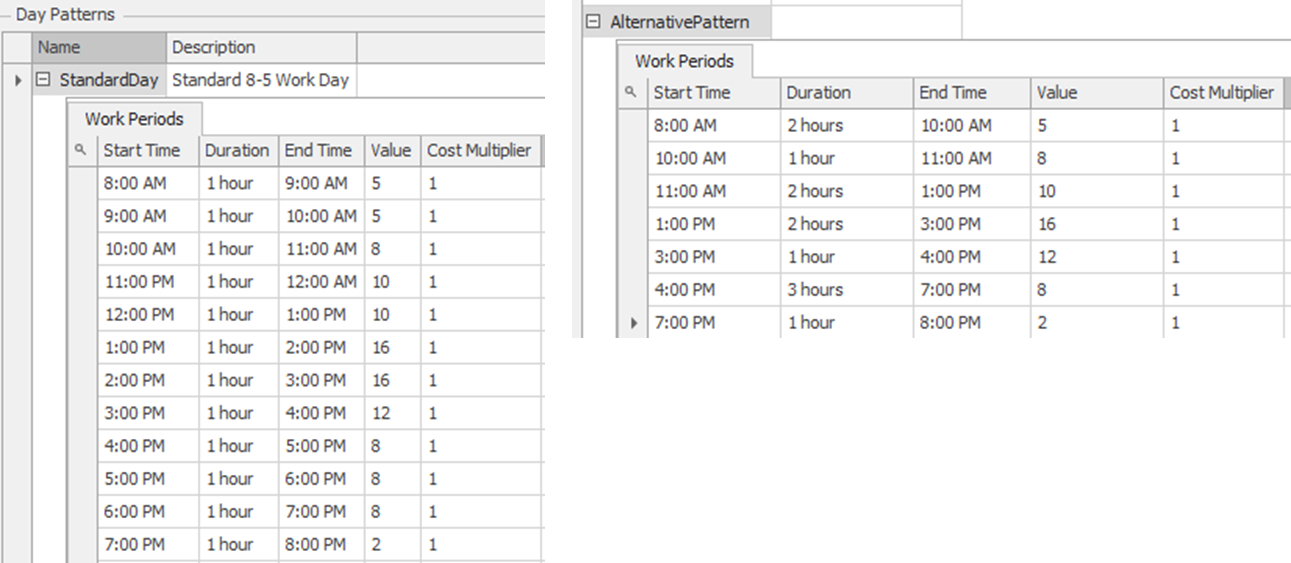Select the AlternativePattern name cell

pyautogui.click(x=678, y=21)
